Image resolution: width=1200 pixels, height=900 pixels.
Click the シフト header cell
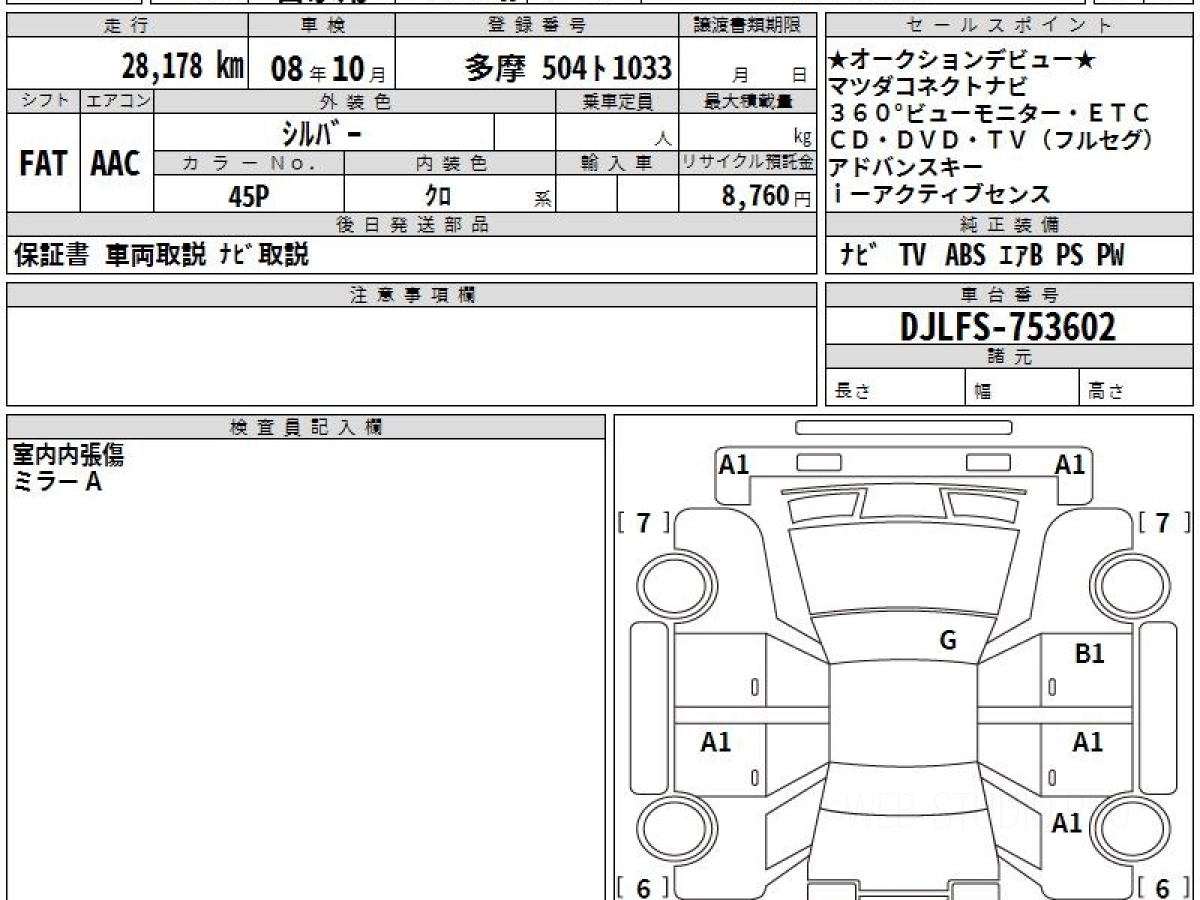click(43, 101)
